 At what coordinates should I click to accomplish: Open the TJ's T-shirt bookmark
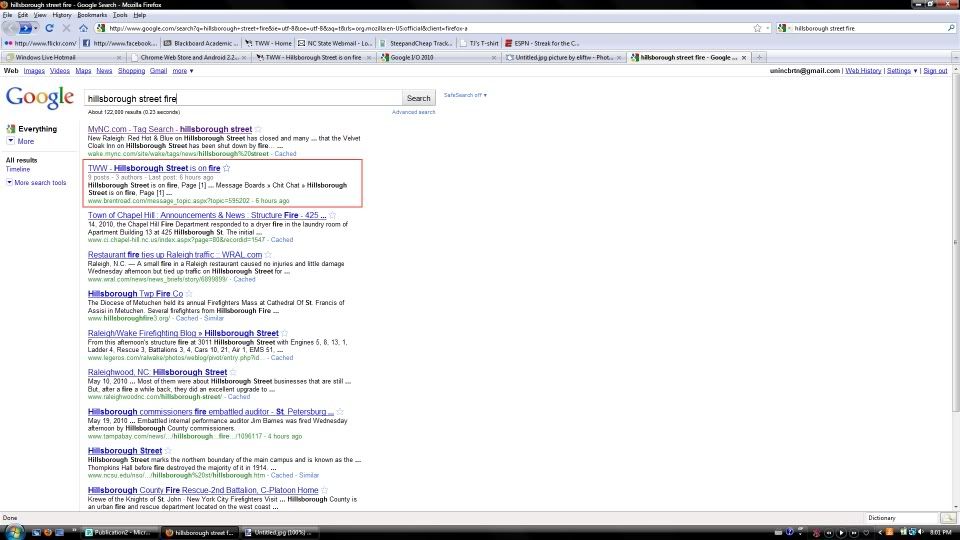point(479,43)
